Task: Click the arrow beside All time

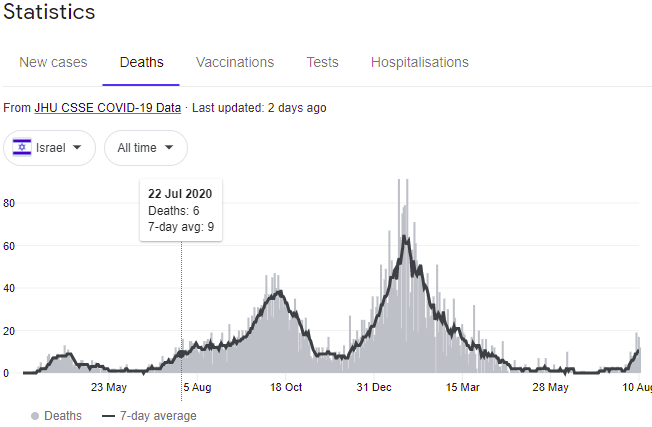Action: point(169,148)
